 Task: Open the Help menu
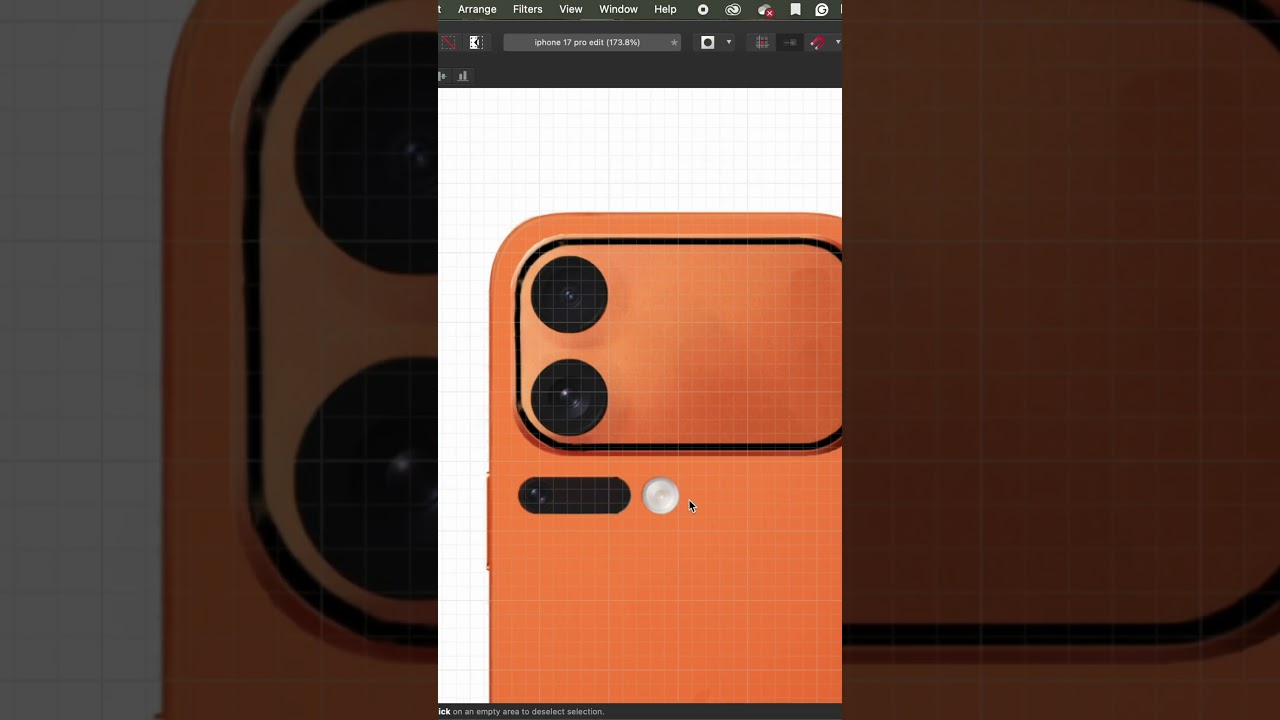[x=665, y=9]
